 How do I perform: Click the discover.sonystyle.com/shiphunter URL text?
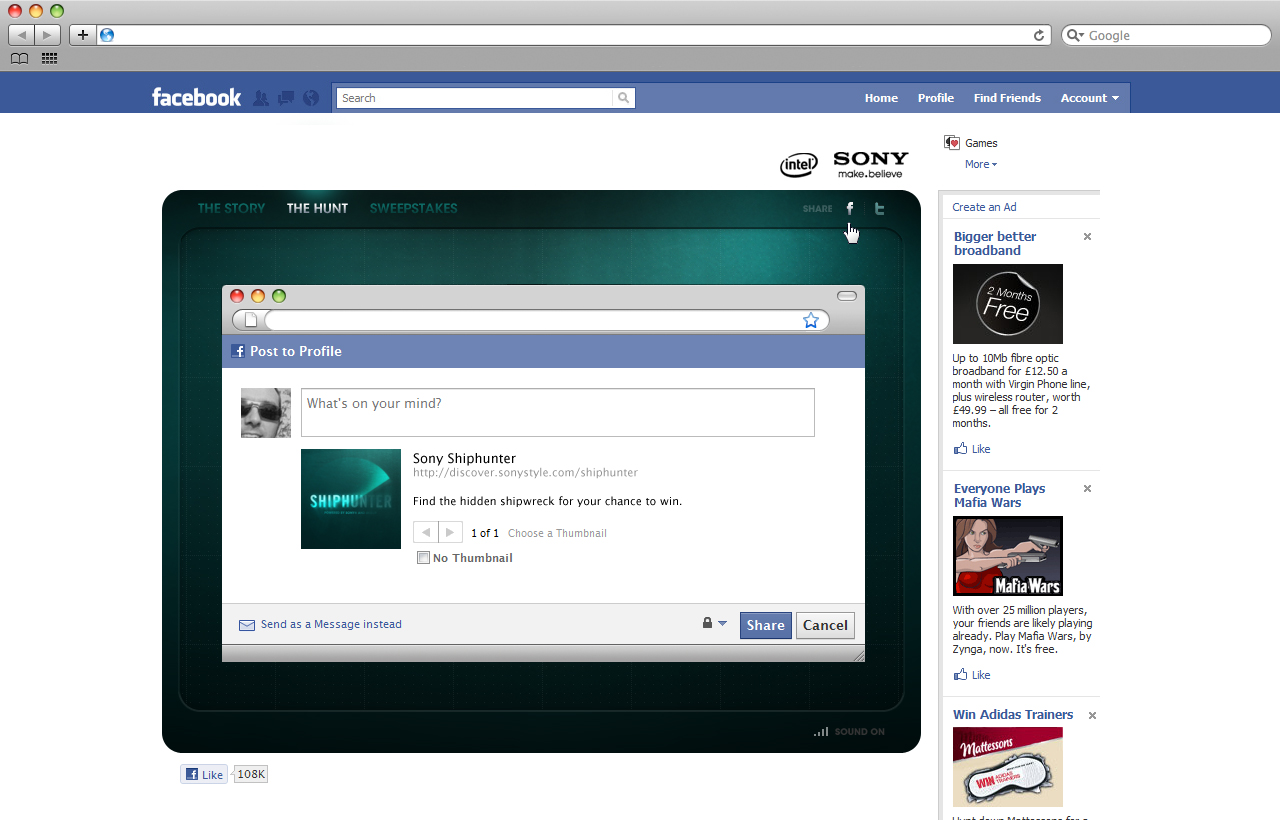[x=525, y=473]
